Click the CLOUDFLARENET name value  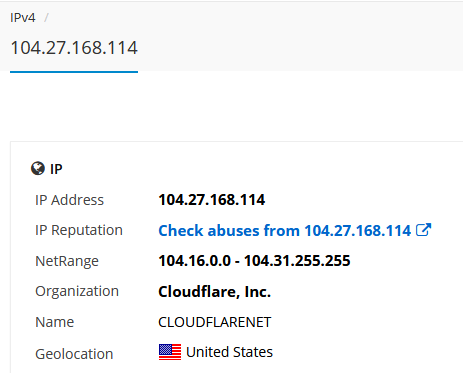coord(215,322)
